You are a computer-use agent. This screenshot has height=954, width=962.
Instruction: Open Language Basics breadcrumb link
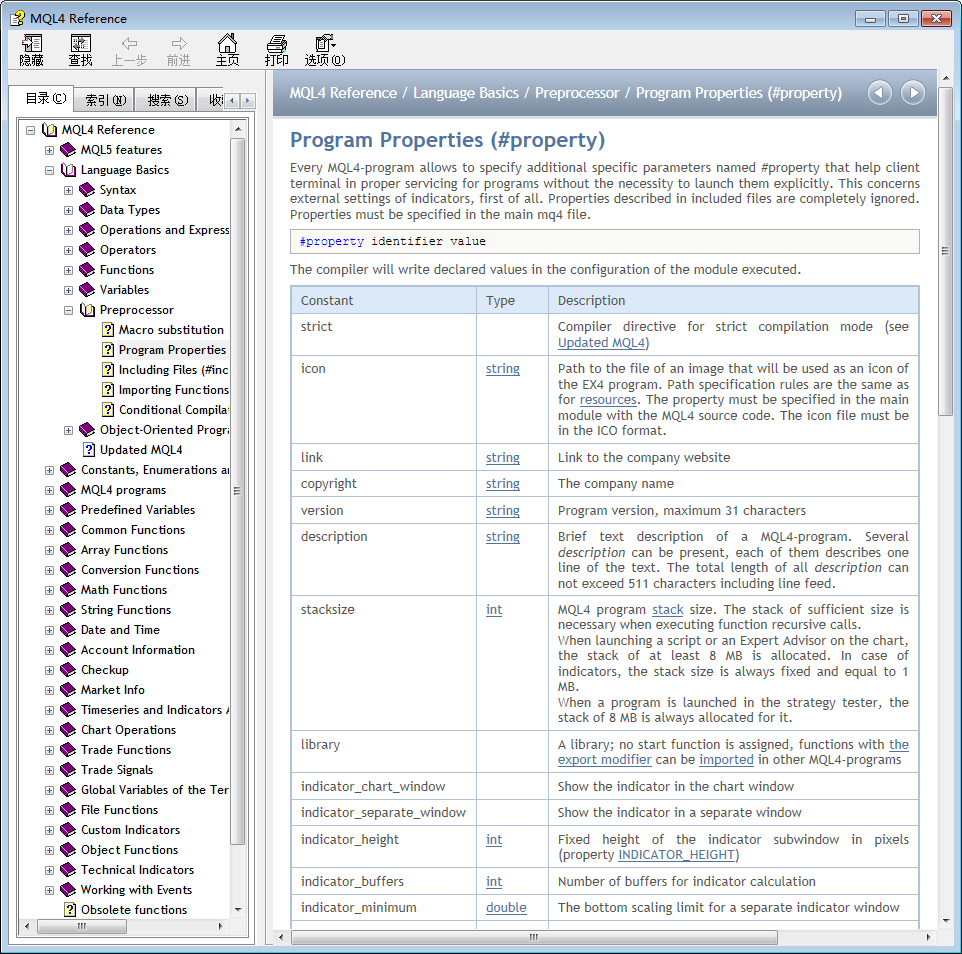[x=466, y=93]
